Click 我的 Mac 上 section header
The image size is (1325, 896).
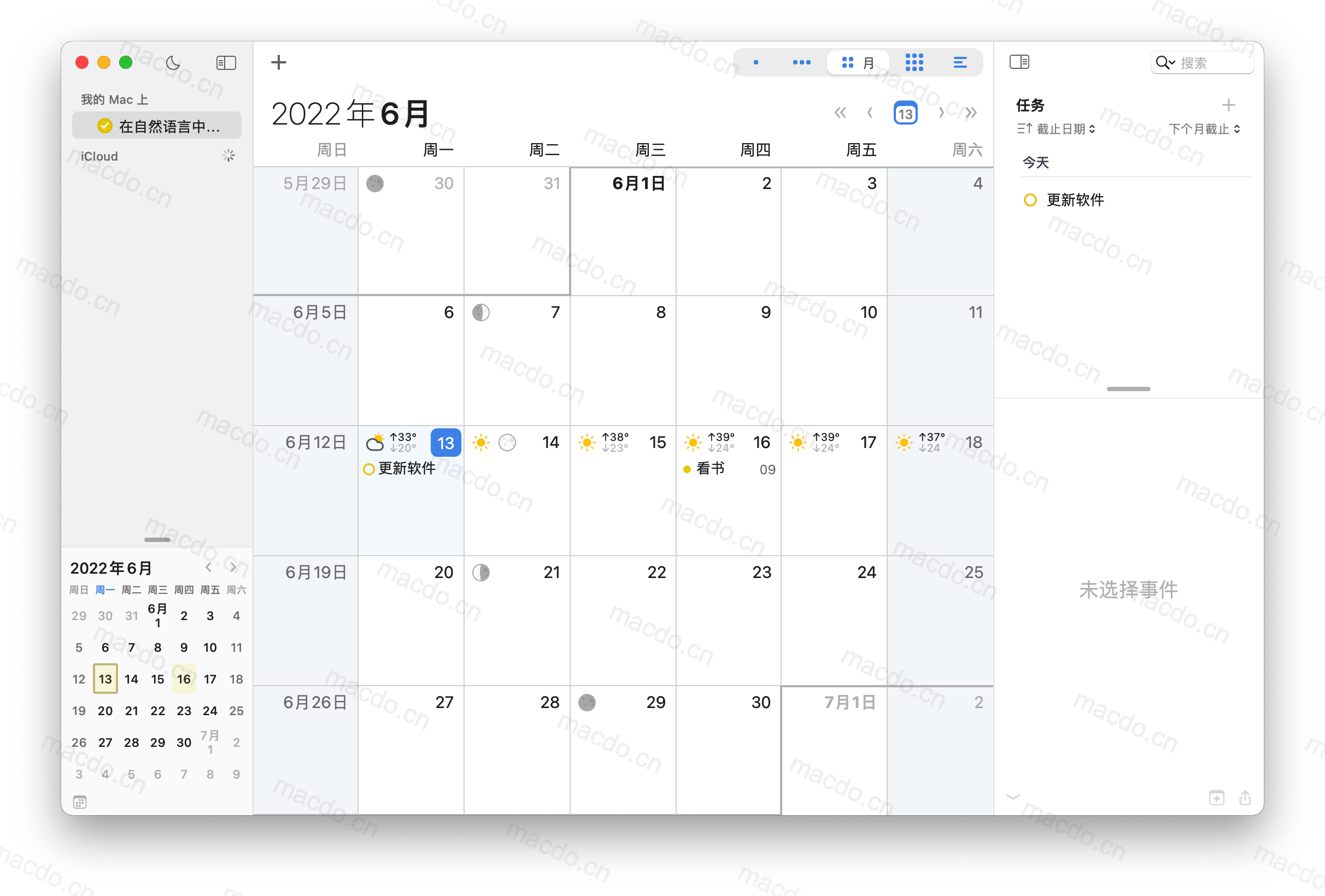point(115,100)
